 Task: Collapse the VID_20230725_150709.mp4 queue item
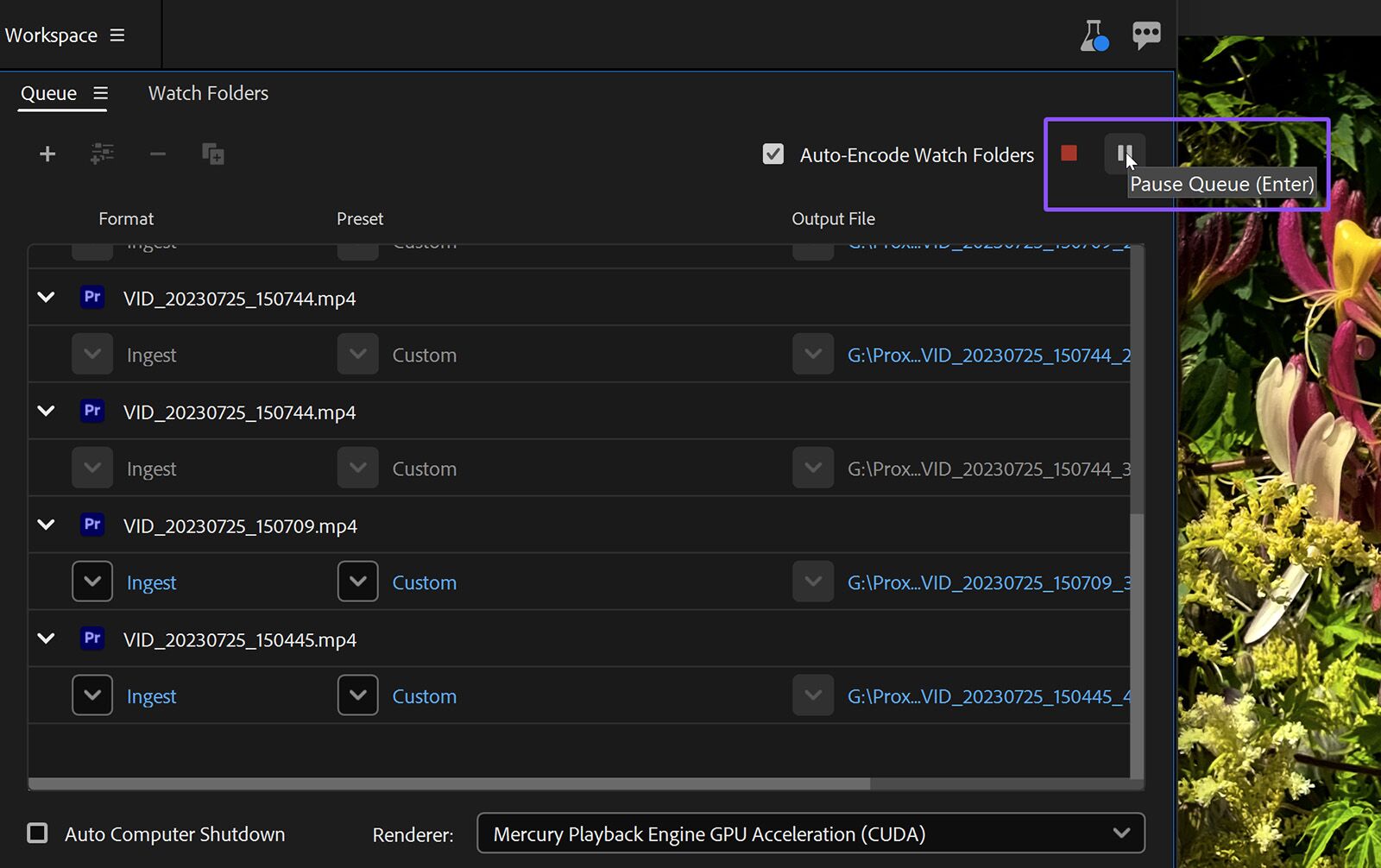click(x=47, y=525)
